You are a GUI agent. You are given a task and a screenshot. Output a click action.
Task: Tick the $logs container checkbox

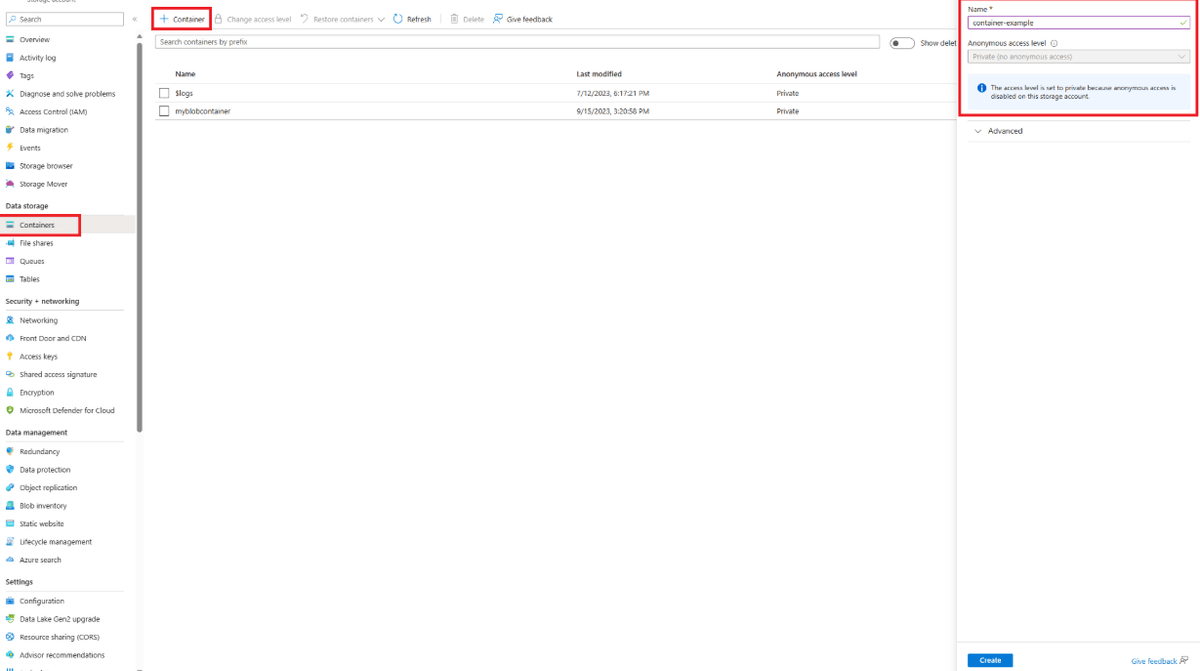(164, 93)
